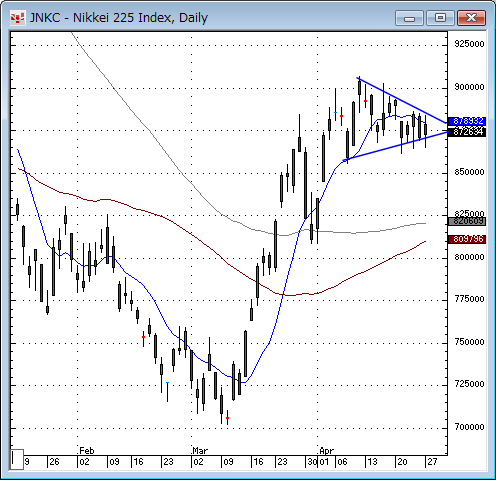Screen dimensions: 496x480
Task: Select the lower blue triangle trendline
Action: tap(395, 147)
